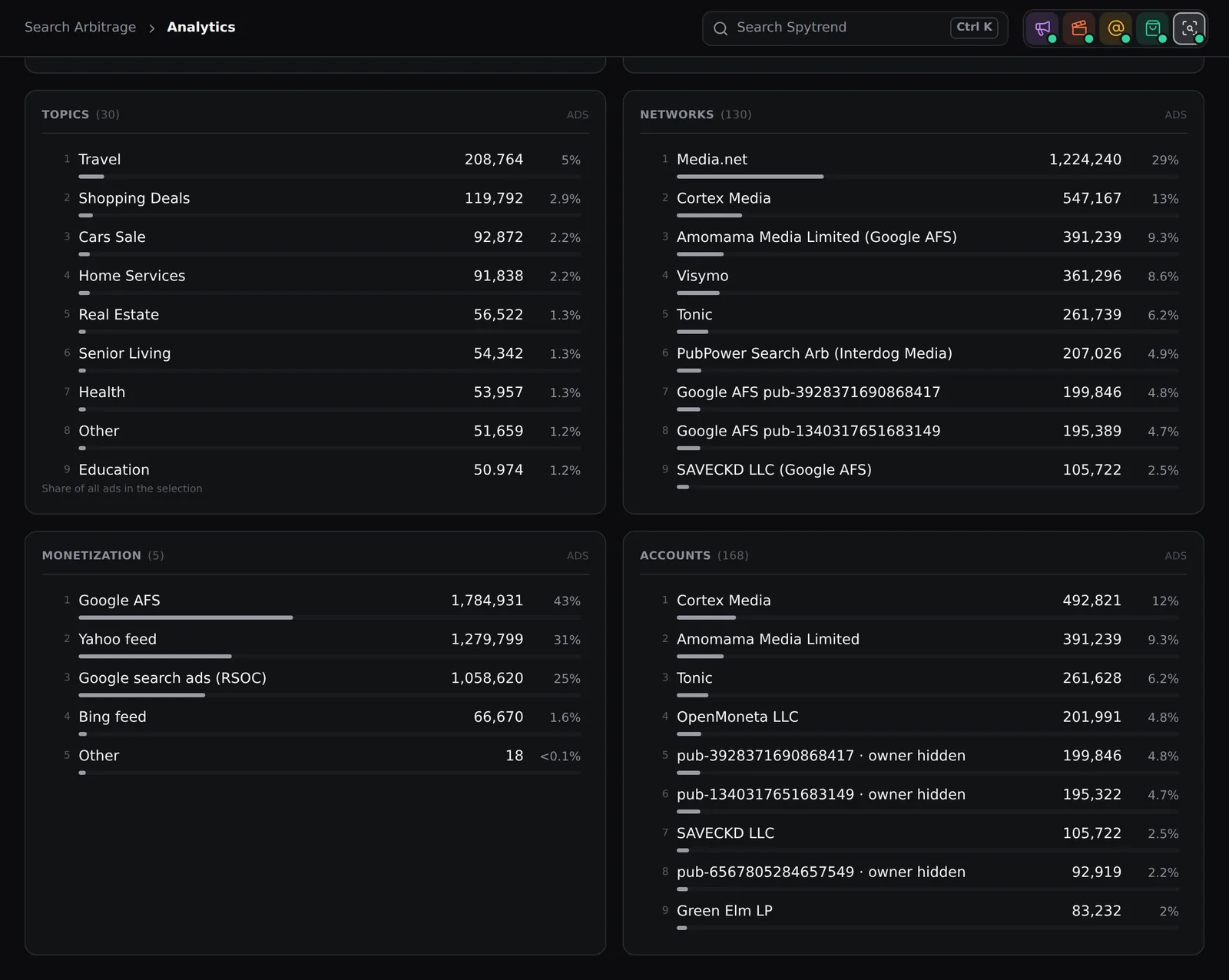The height and width of the screenshot is (980, 1229).
Task: Click the breadcrumb chevron separator
Action: [x=151, y=28]
